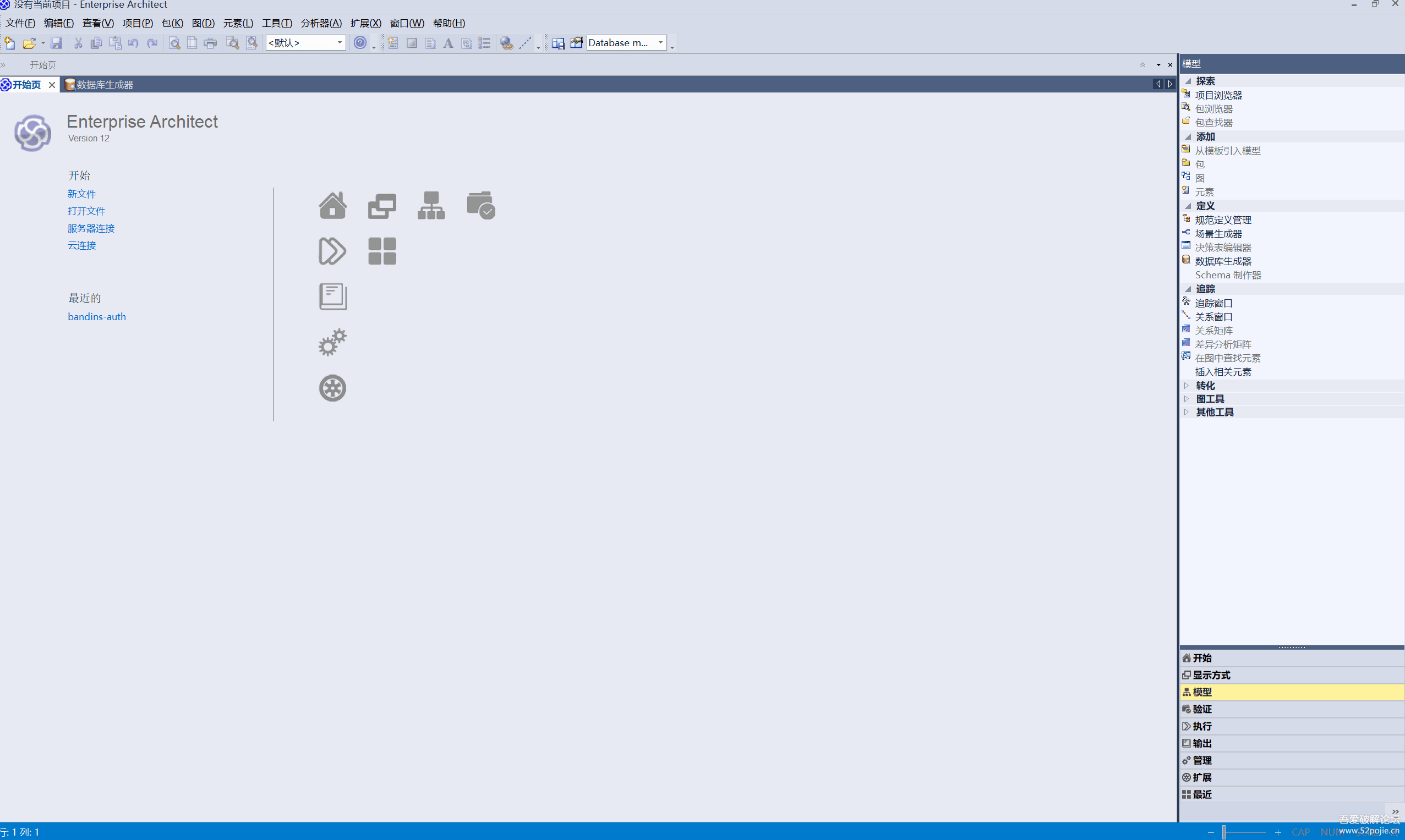
Task: Click the New Project toolbar icon
Action: 9,43
